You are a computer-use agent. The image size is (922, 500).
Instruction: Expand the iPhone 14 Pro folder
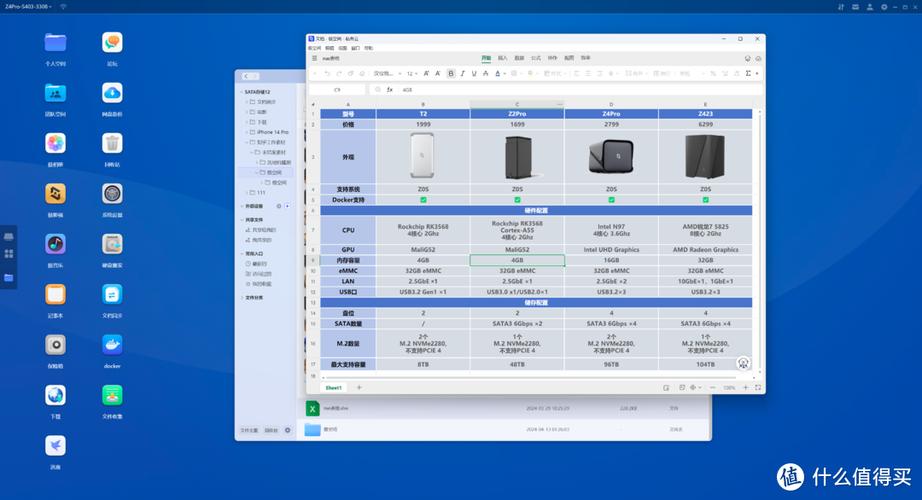pos(247,132)
